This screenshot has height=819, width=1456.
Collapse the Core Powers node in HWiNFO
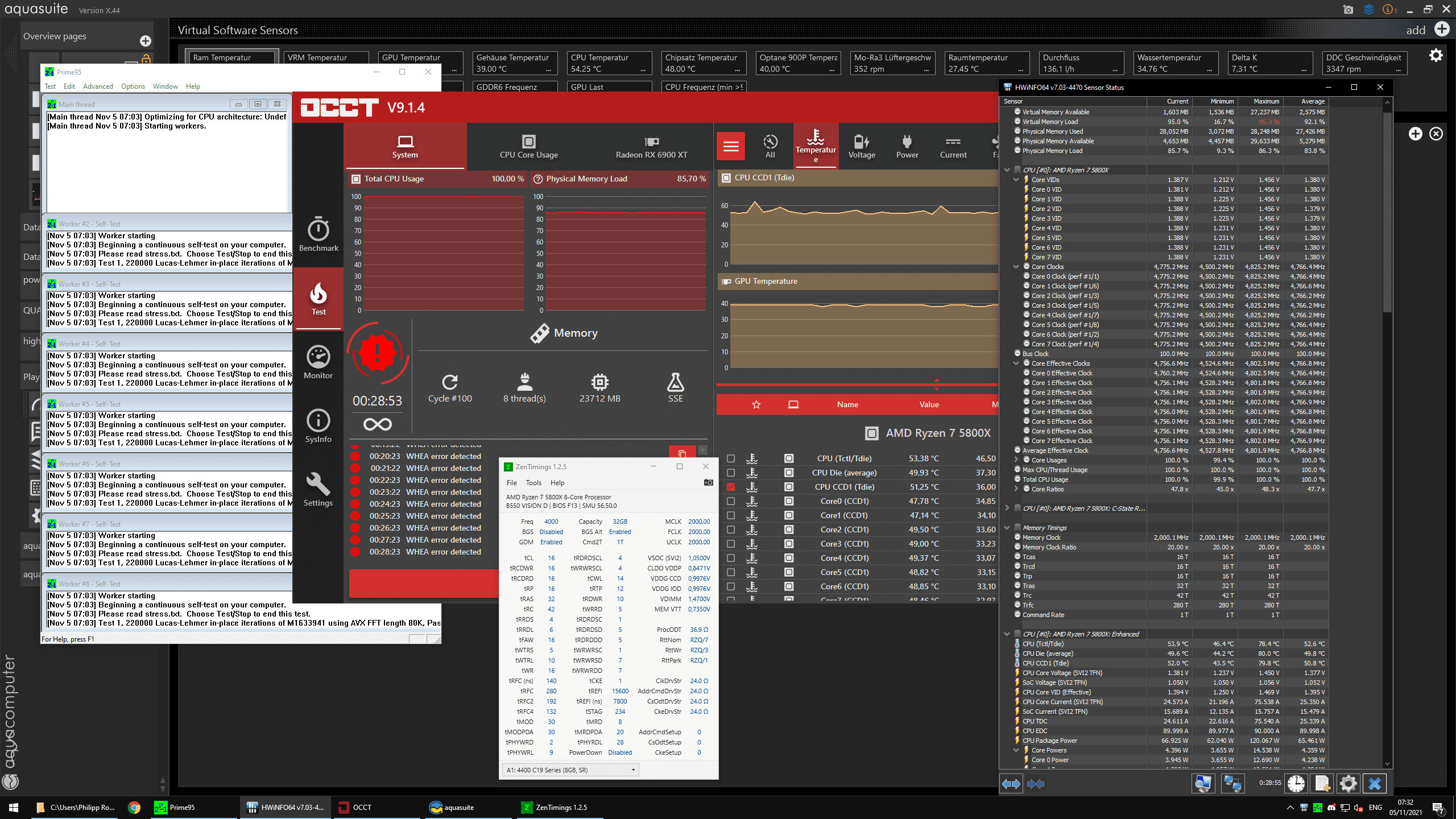point(1016,750)
